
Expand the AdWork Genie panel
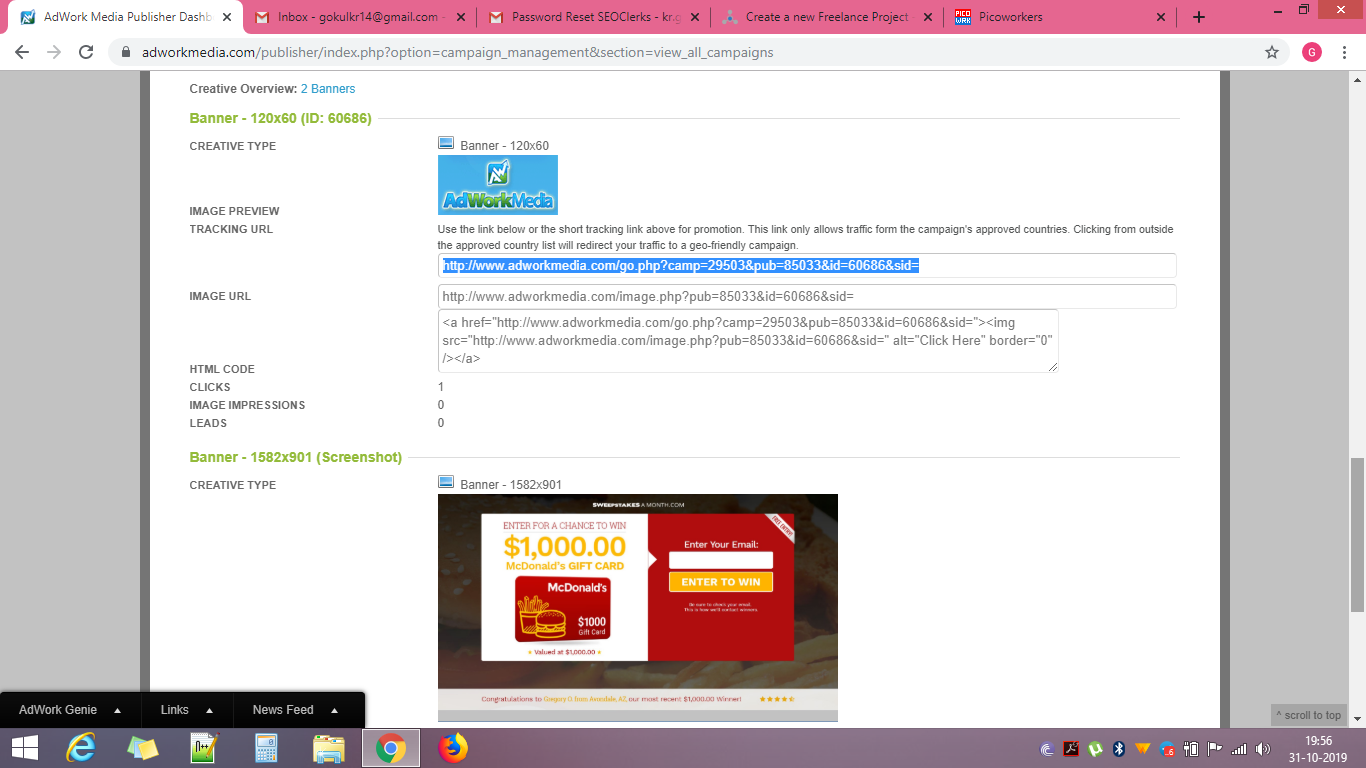pyautogui.click(x=70, y=710)
